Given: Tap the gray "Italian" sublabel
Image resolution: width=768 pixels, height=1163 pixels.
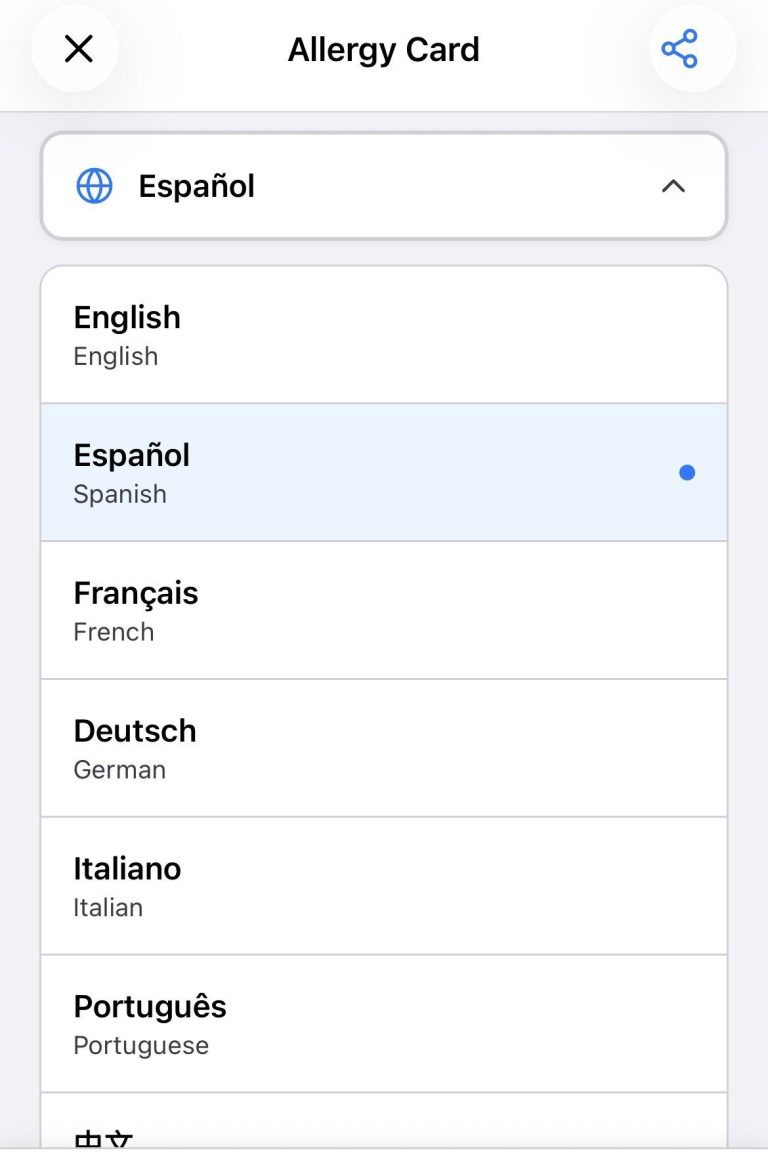Looking at the screenshot, I should 108,908.
